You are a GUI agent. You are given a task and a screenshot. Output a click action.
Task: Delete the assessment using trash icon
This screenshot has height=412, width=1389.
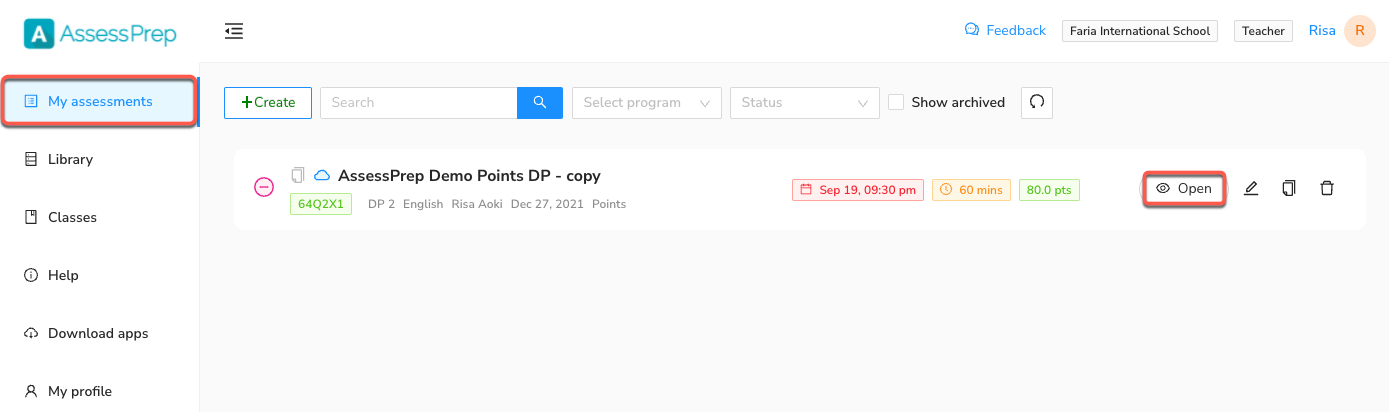tap(1327, 188)
